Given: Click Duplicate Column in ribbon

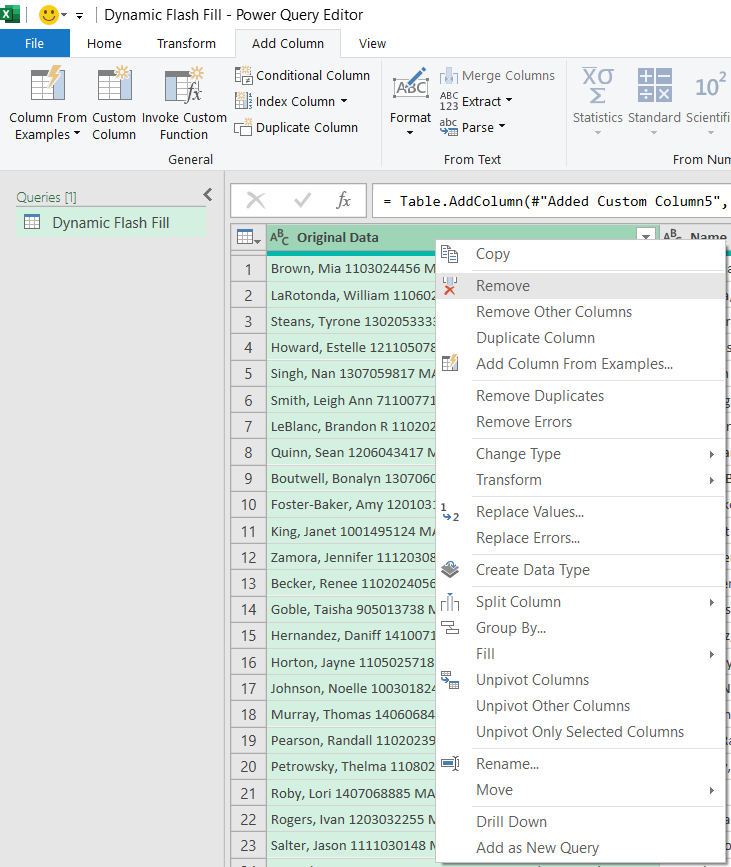Looking at the screenshot, I should coord(296,128).
